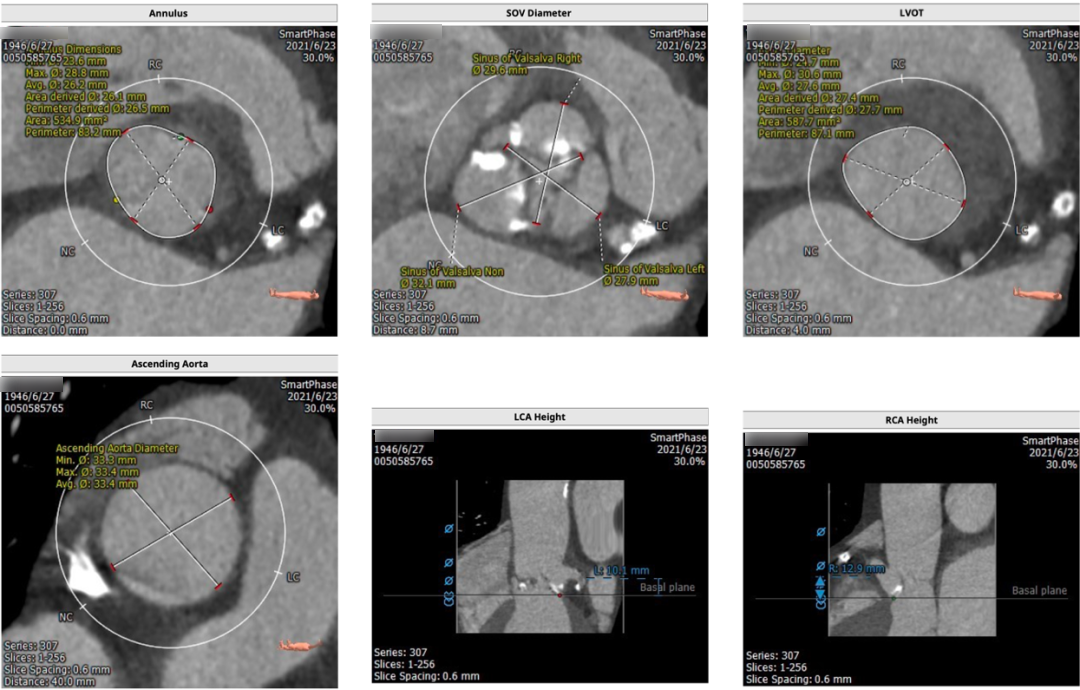Click the top diameter symbol in RCA Height panel
This screenshot has height=690, width=1080.
[x=821, y=531]
